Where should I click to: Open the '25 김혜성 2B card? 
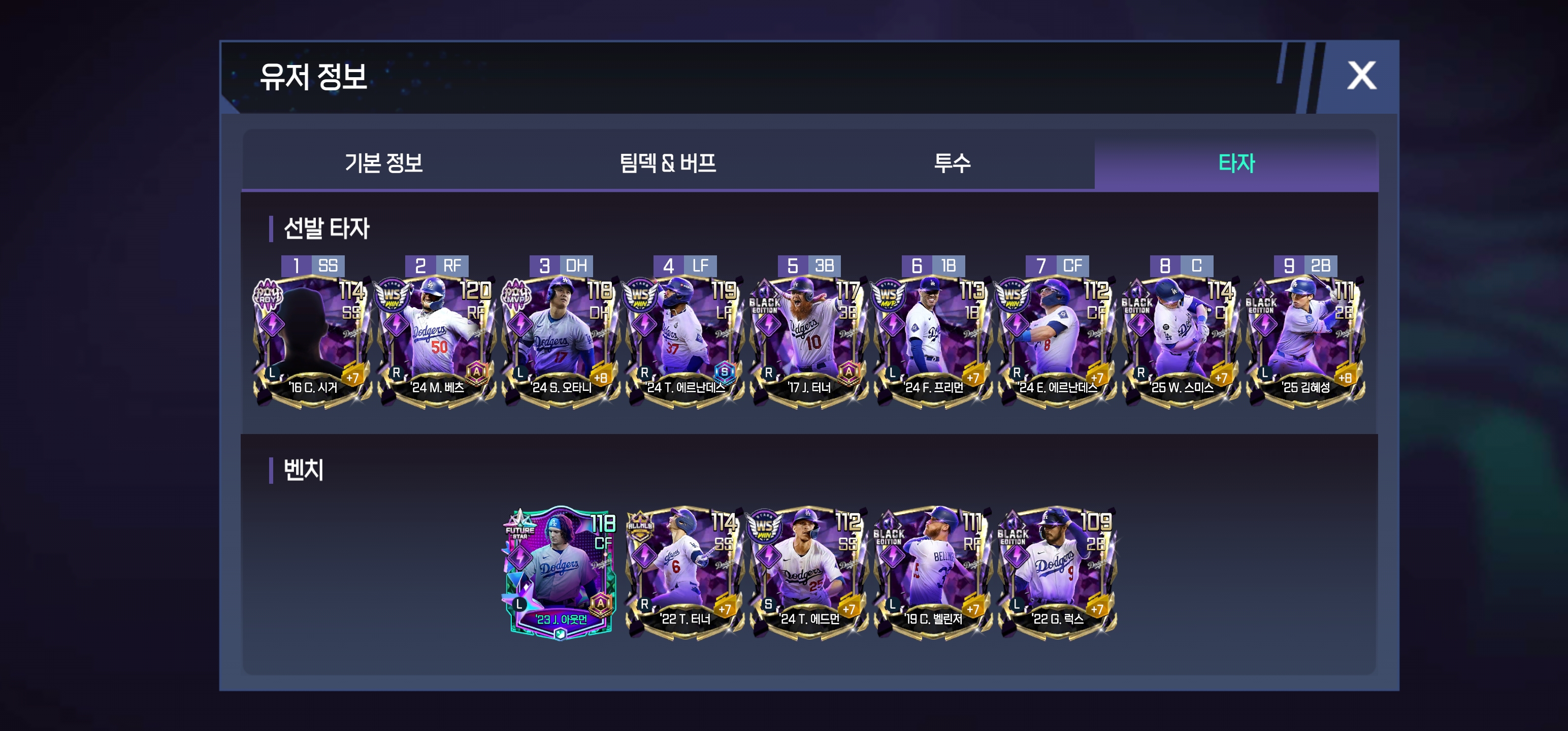[x=1306, y=341]
